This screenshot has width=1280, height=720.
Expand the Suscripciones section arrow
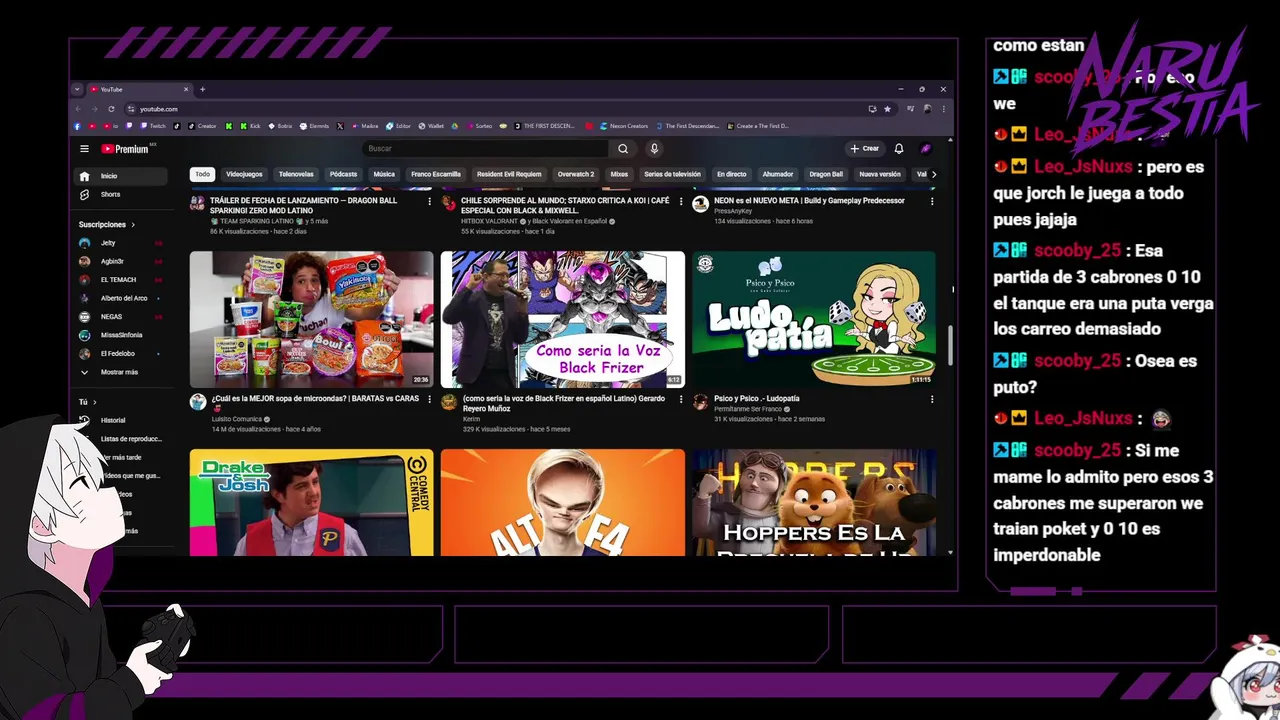(x=133, y=225)
